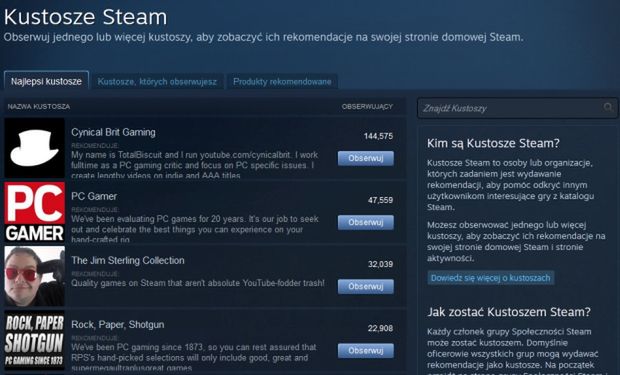Select follower count 22,908

click(380, 328)
